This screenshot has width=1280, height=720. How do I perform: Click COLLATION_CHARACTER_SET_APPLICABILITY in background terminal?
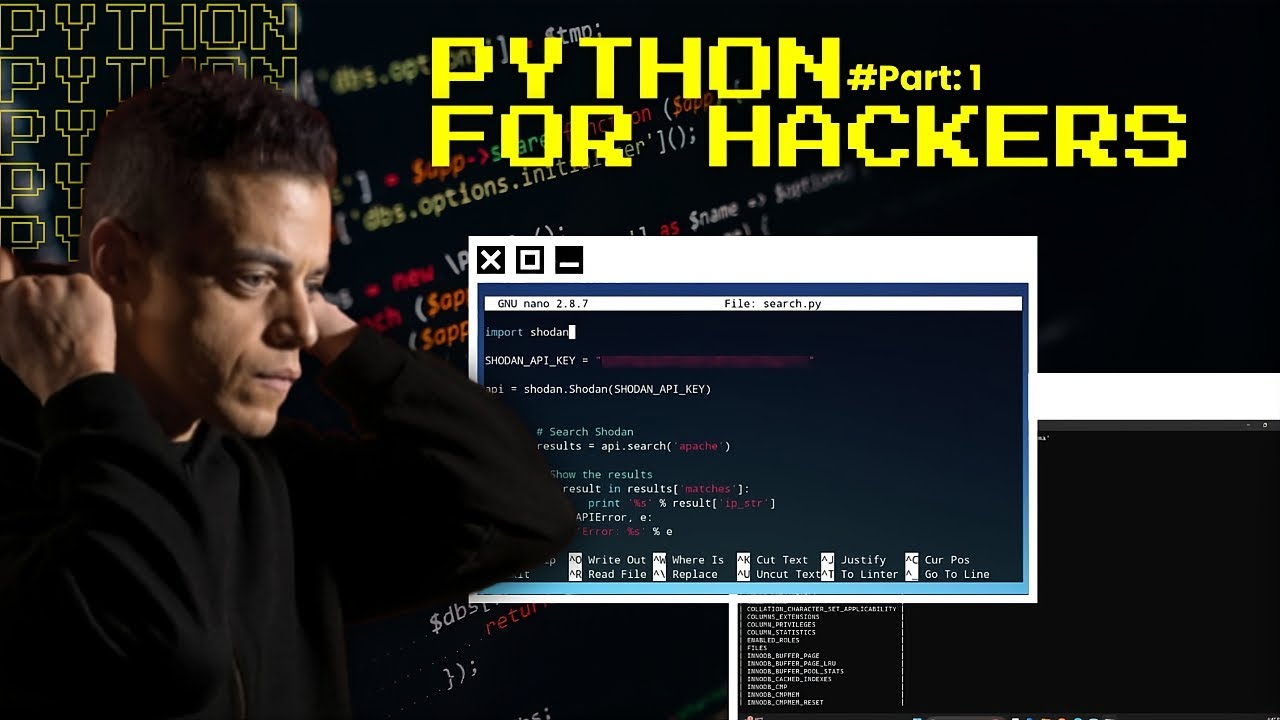coord(821,609)
